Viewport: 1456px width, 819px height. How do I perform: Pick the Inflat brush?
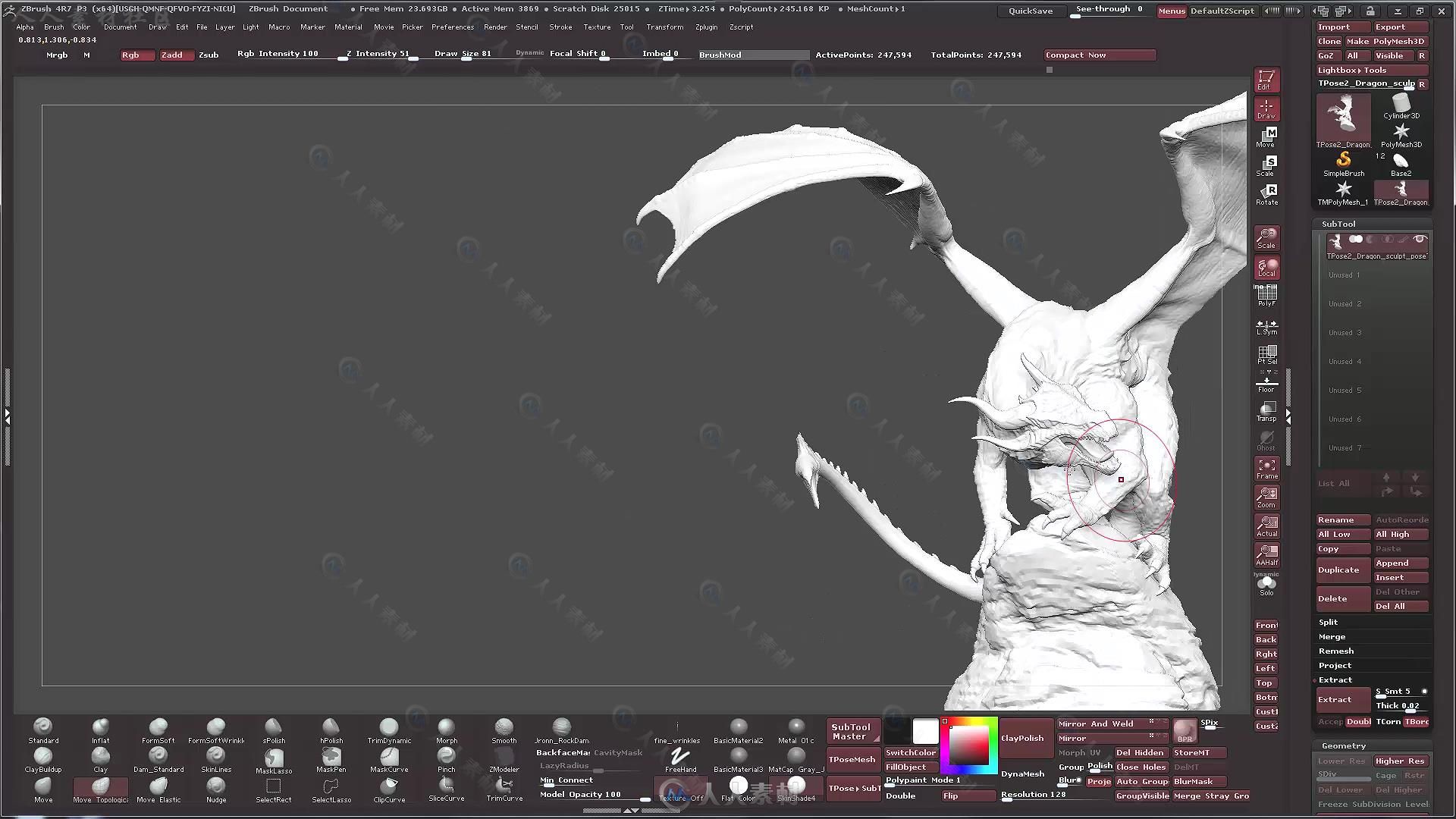100,731
